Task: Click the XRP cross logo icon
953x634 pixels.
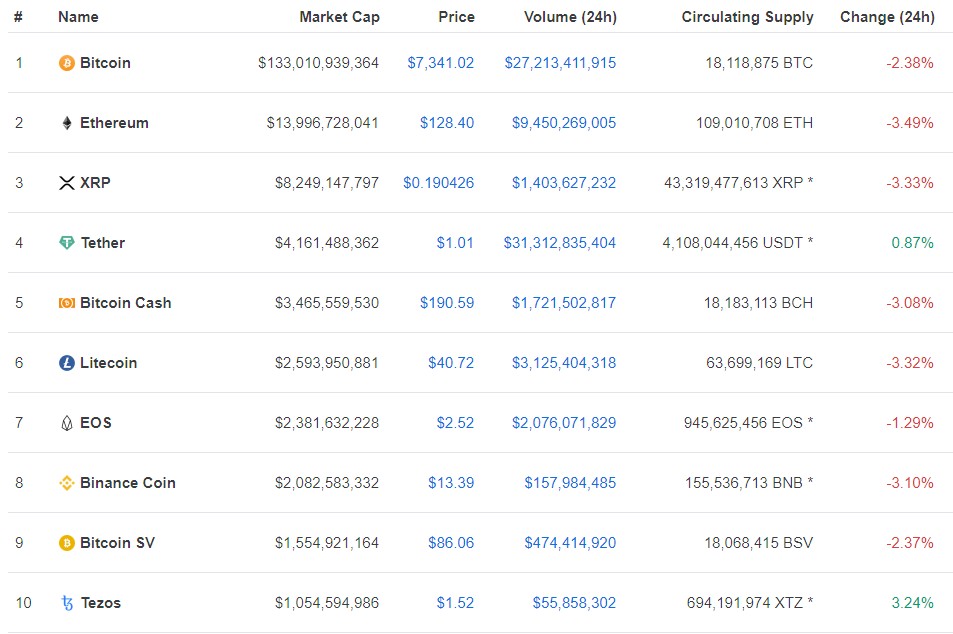Action: (x=67, y=183)
